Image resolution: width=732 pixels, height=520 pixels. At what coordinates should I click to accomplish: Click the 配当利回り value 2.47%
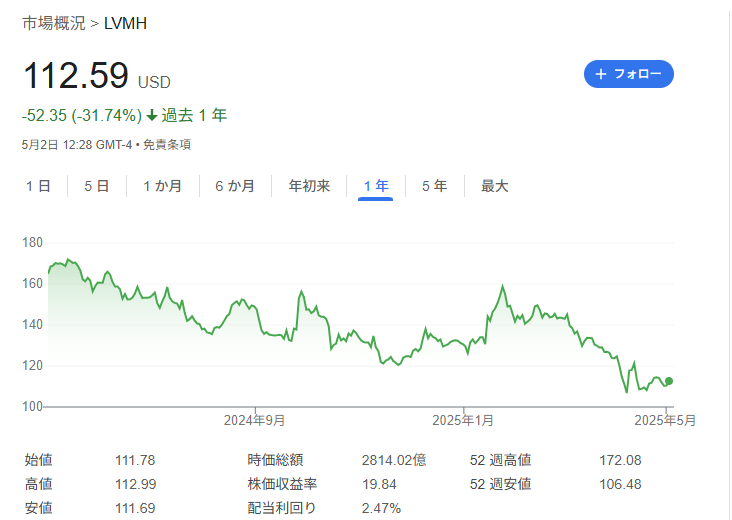pos(381,508)
